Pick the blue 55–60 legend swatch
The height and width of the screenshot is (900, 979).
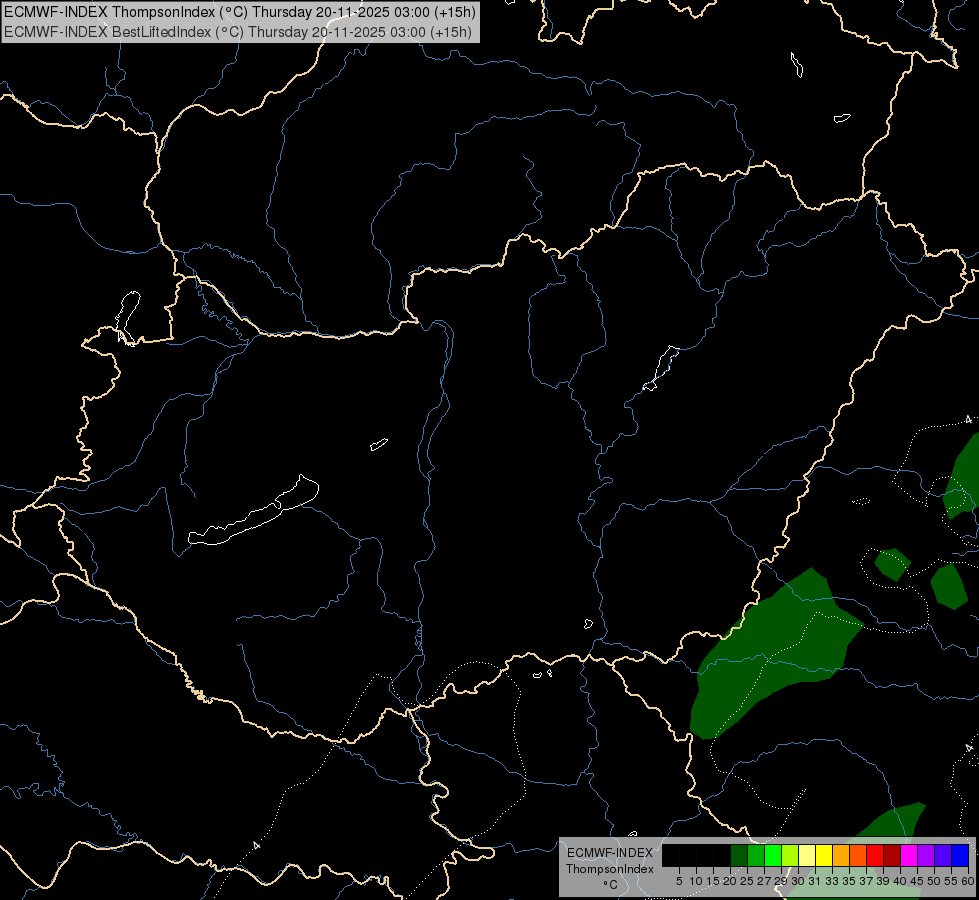(x=960, y=856)
